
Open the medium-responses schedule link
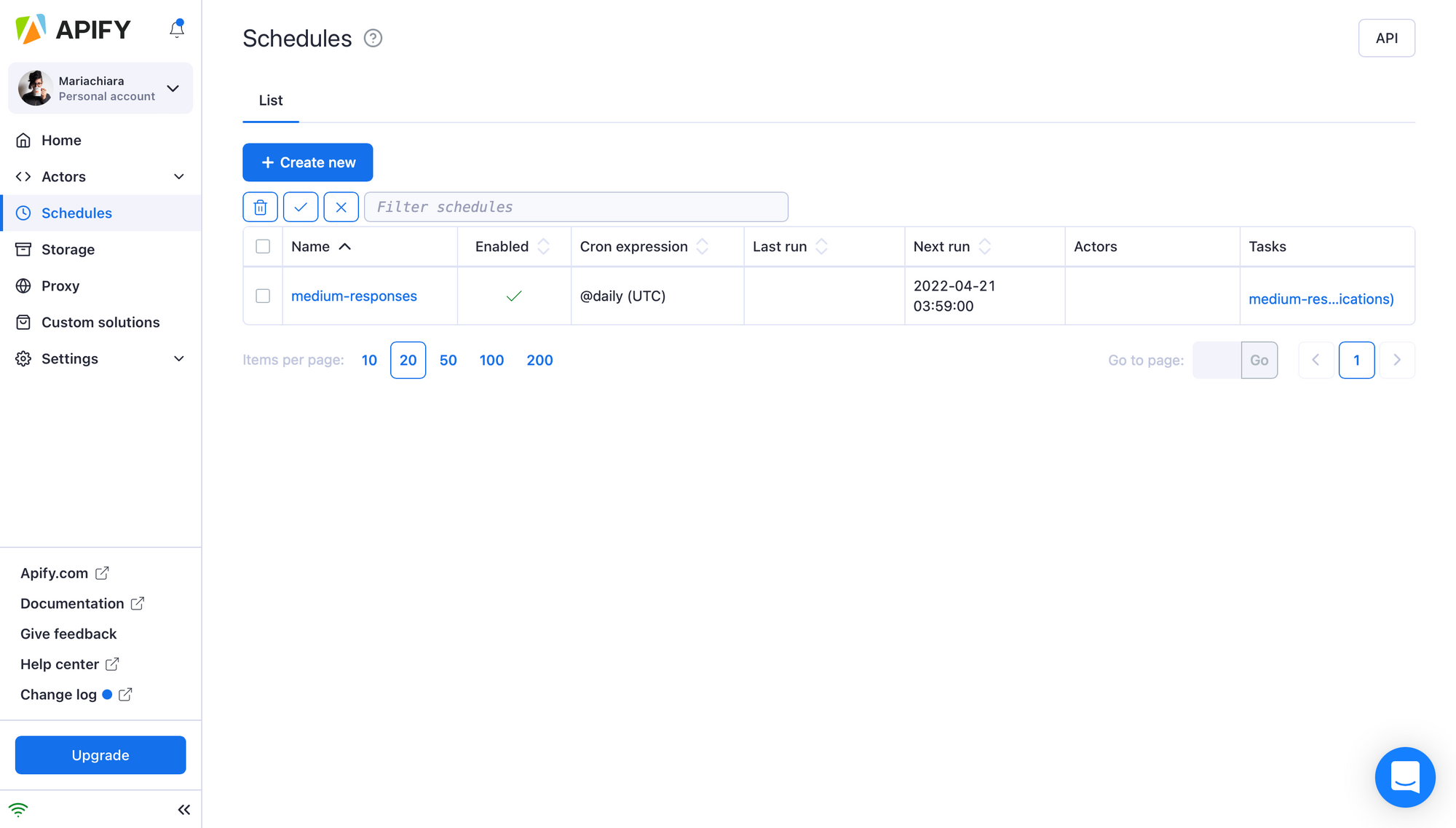click(354, 296)
